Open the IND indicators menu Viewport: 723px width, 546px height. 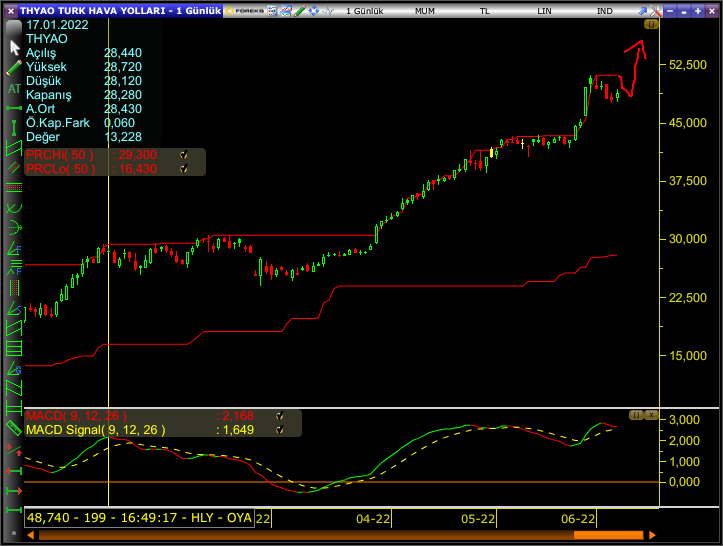point(604,11)
